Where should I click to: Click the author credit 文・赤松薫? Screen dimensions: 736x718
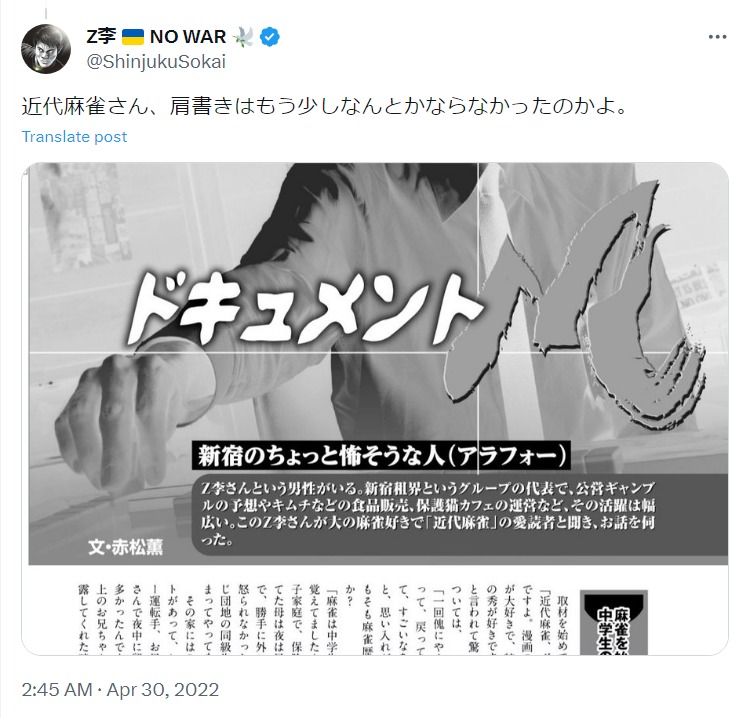(125, 547)
